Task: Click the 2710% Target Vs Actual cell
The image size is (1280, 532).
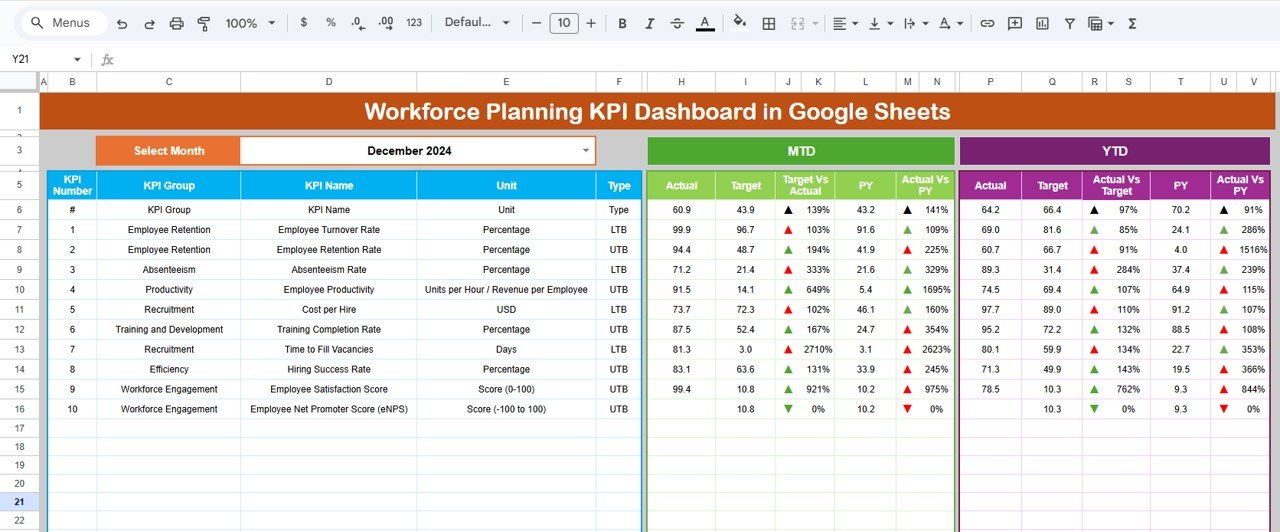Action: 818,350
